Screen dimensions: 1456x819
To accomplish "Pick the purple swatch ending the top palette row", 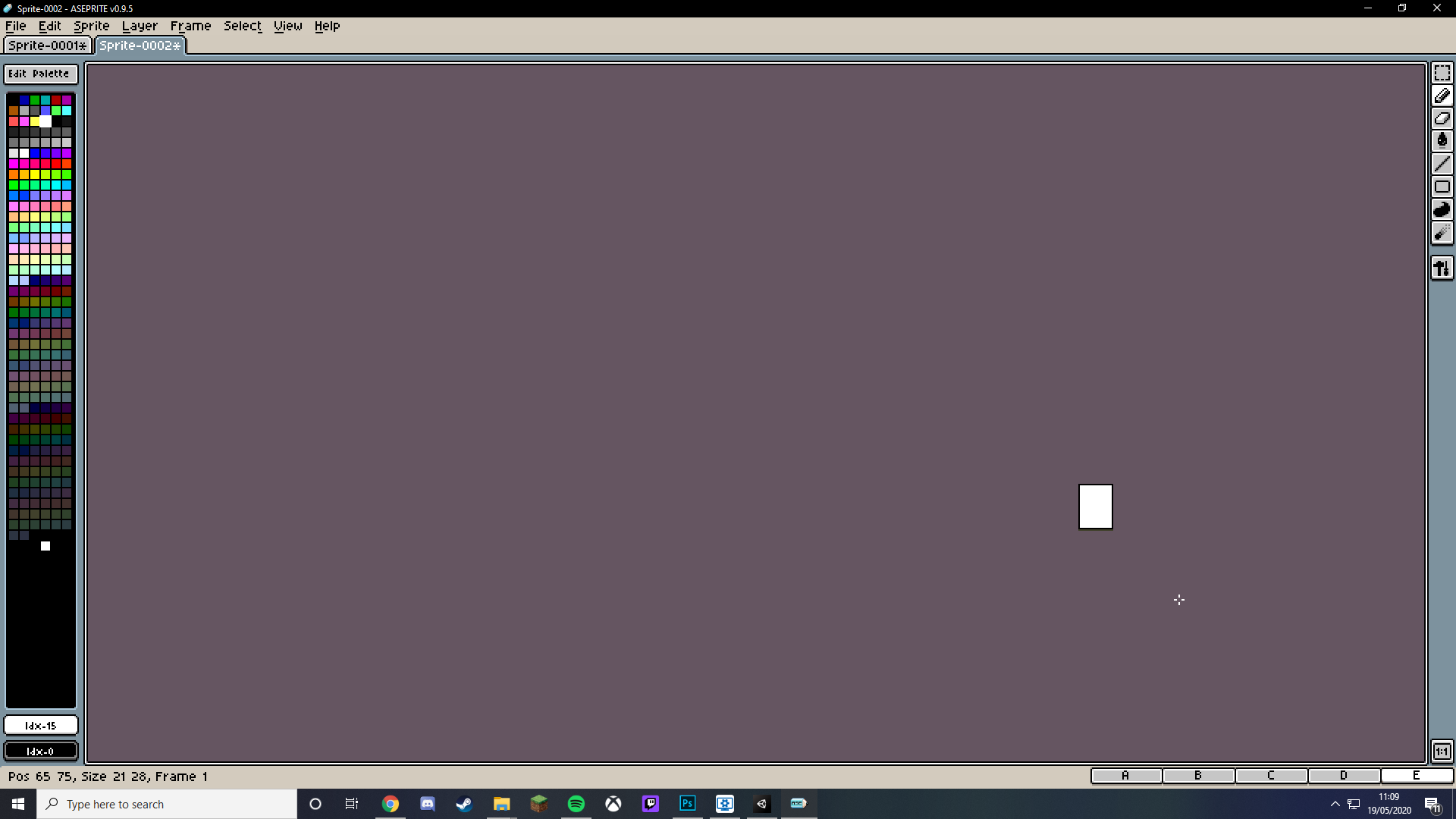I will pos(67,100).
